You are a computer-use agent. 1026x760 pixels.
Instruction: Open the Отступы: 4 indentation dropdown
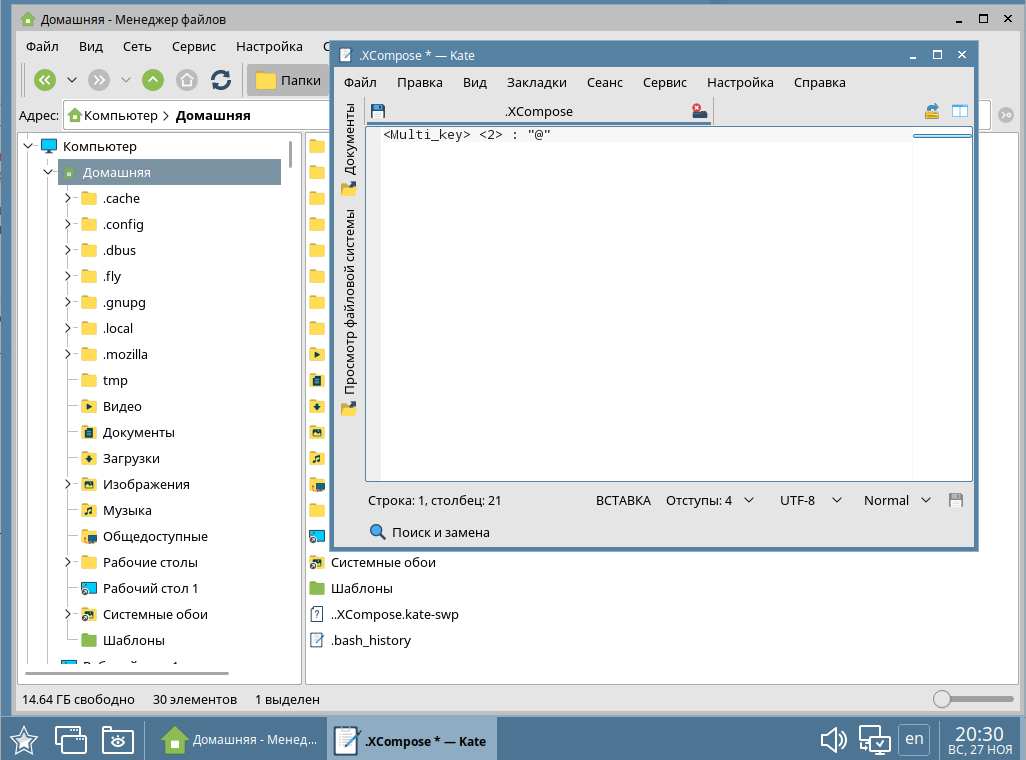(709, 500)
